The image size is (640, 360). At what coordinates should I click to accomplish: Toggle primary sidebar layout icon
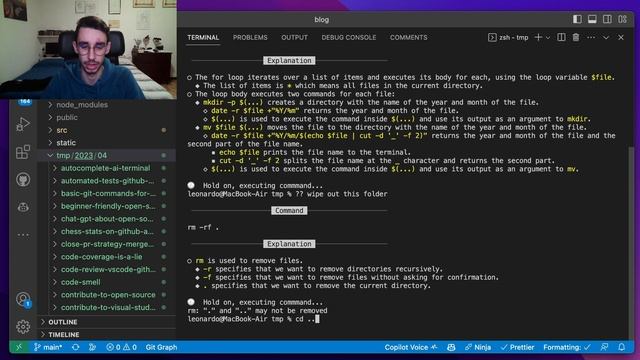click(577, 19)
